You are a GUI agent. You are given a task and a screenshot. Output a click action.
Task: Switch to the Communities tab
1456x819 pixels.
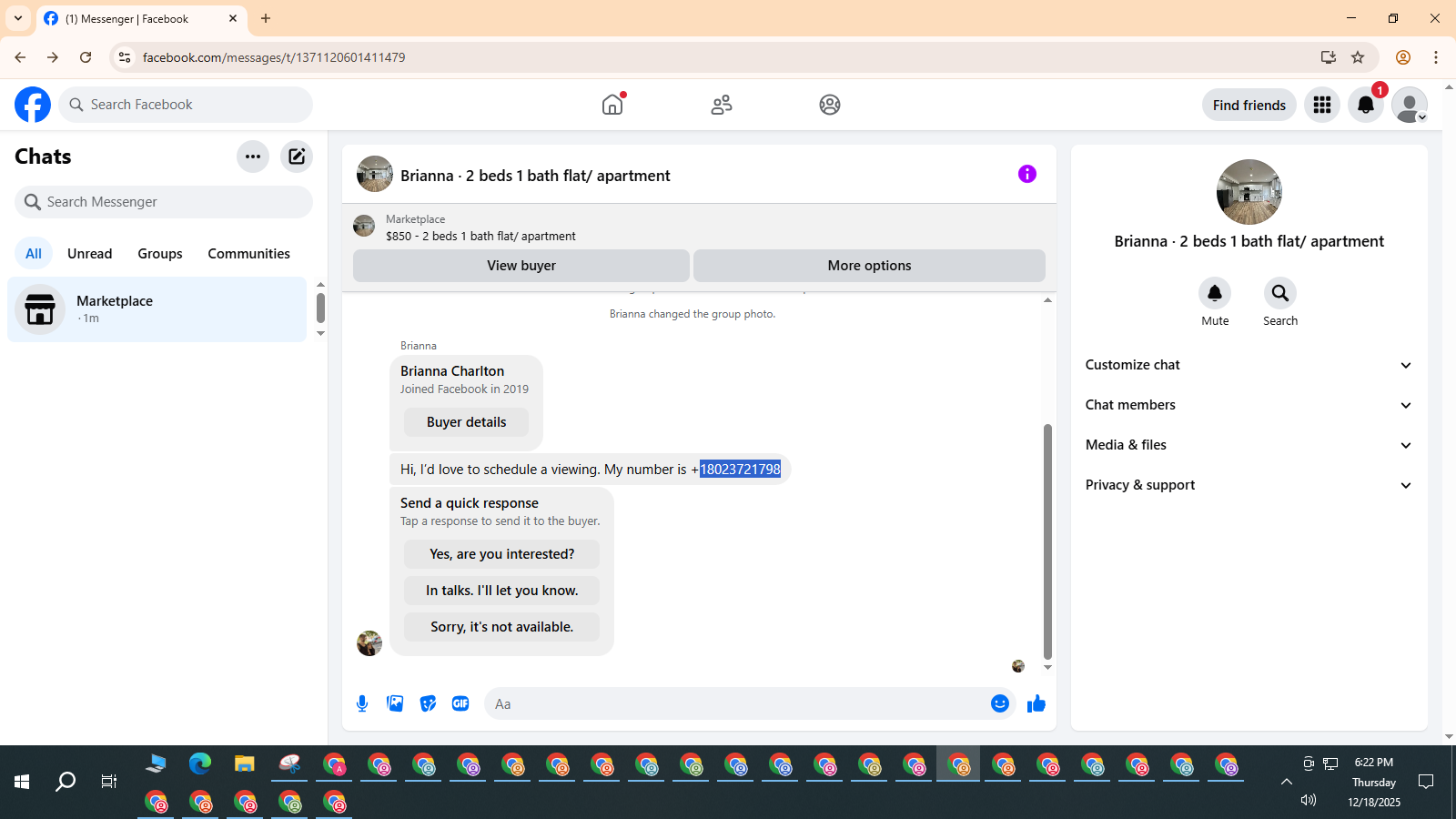pyautogui.click(x=249, y=254)
